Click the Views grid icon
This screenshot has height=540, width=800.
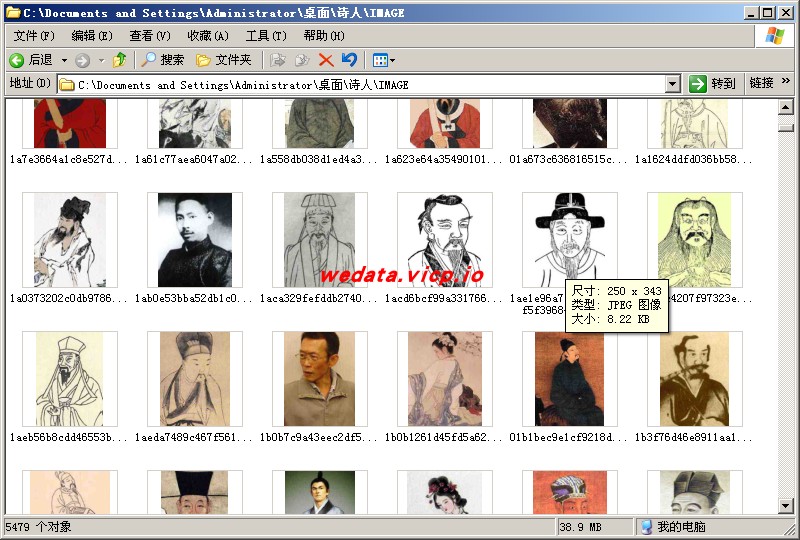380,60
